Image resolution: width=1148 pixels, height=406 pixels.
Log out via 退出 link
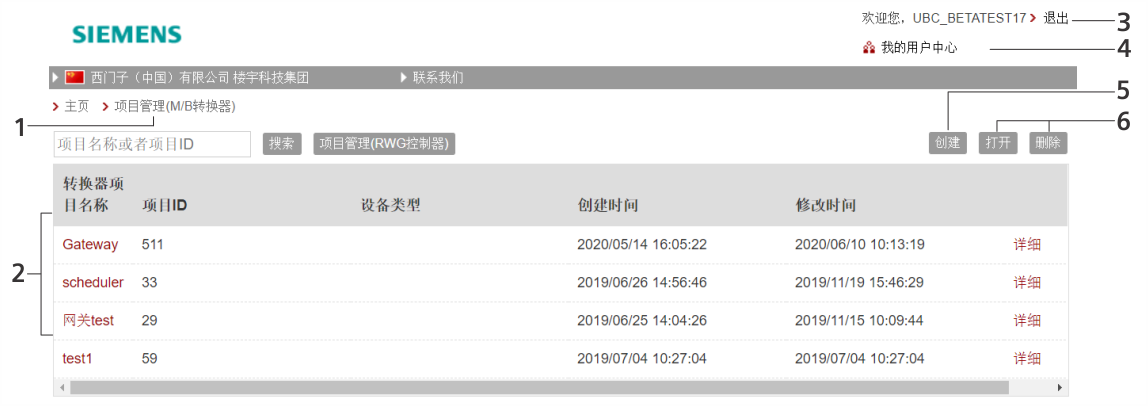(x=1056, y=18)
